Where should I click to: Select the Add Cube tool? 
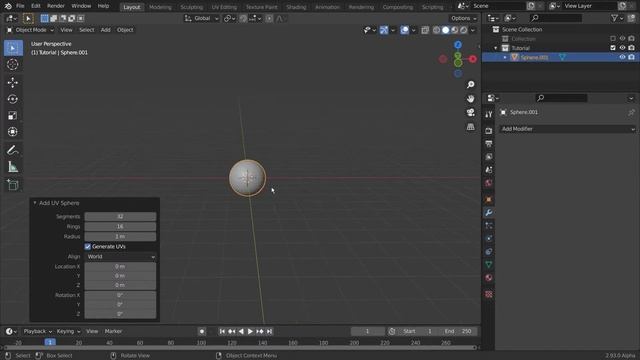coord(13,185)
